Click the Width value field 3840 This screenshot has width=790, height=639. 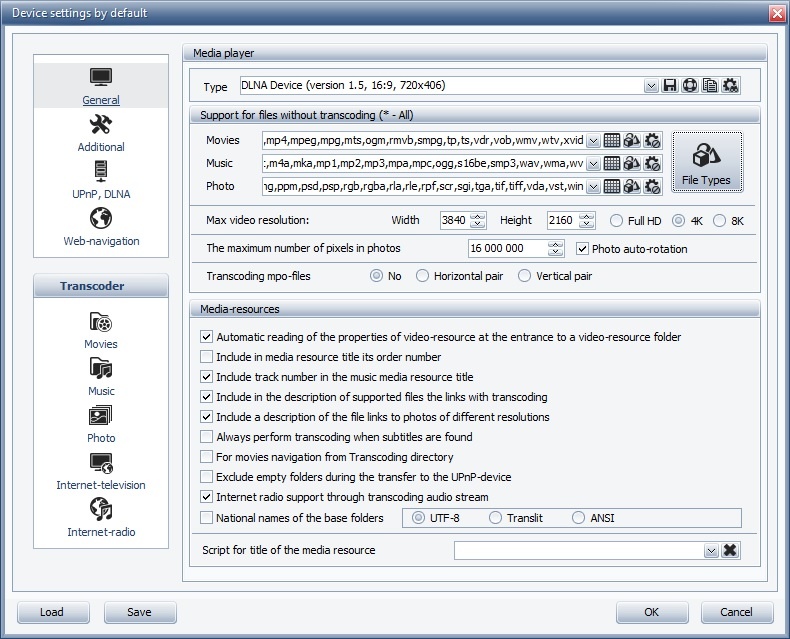(455, 220)
